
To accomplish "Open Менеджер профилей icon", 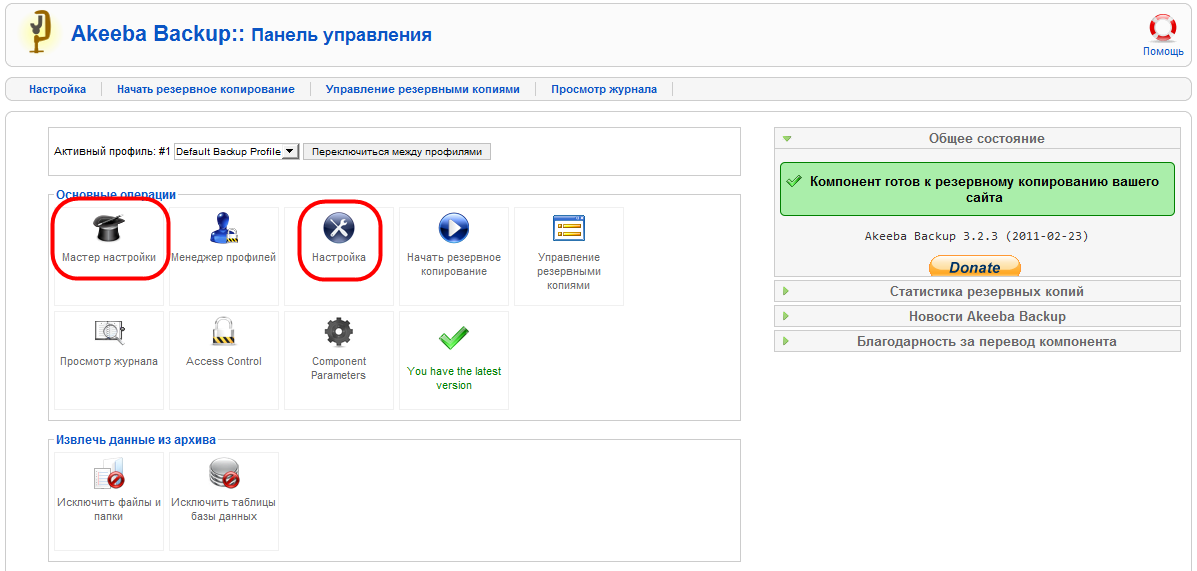I will point(224,227).
